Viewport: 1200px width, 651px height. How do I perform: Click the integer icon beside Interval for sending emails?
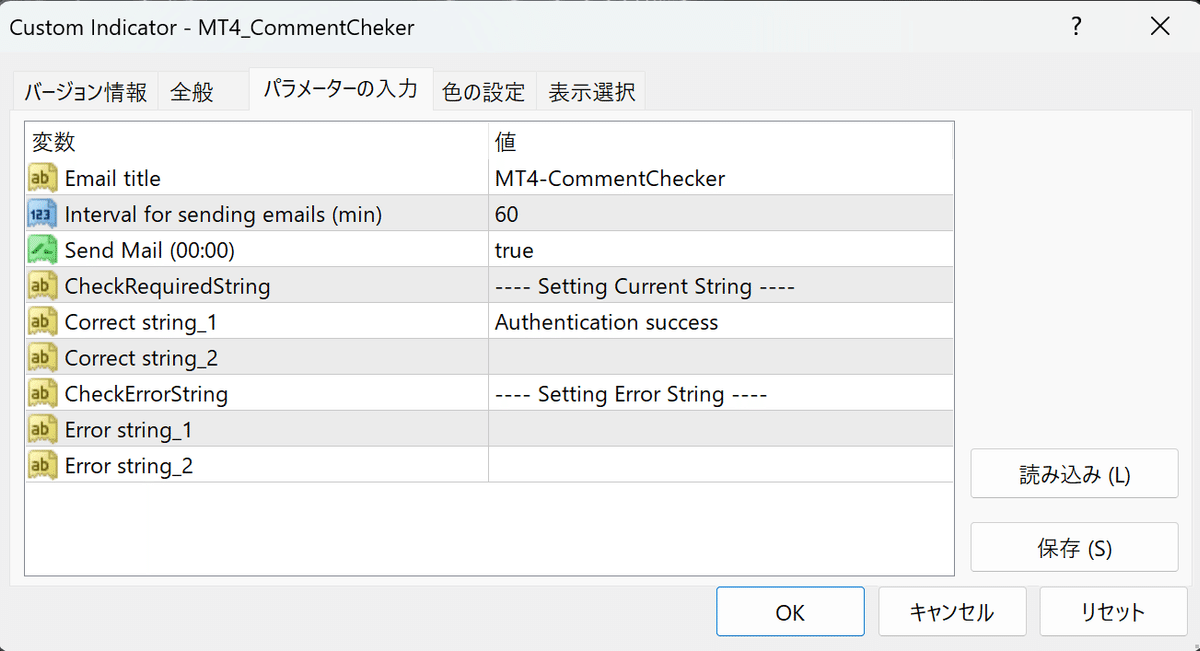(x=42, y=215)
